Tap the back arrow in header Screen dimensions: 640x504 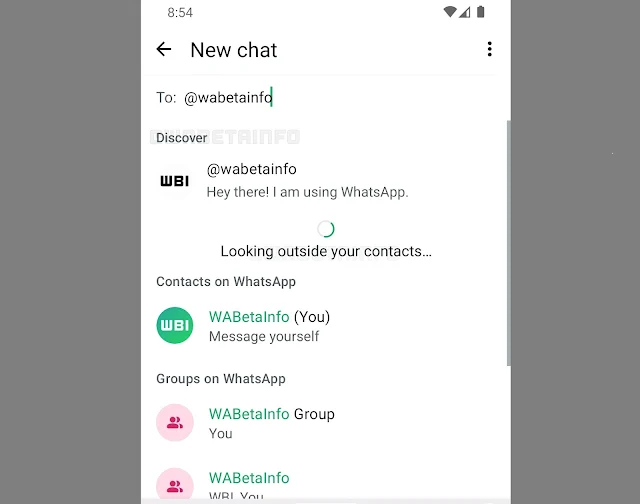coord(164,49)
